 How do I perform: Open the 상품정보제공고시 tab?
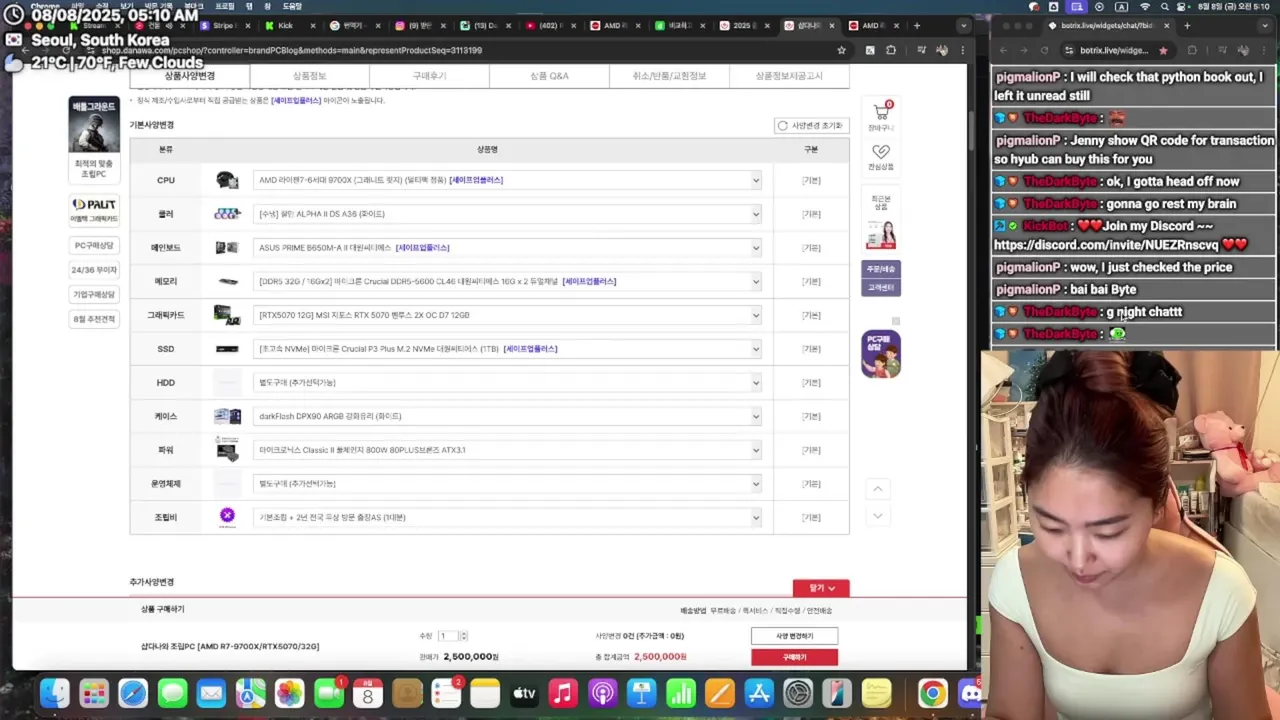pyautogui.click(x=789, y=76)
